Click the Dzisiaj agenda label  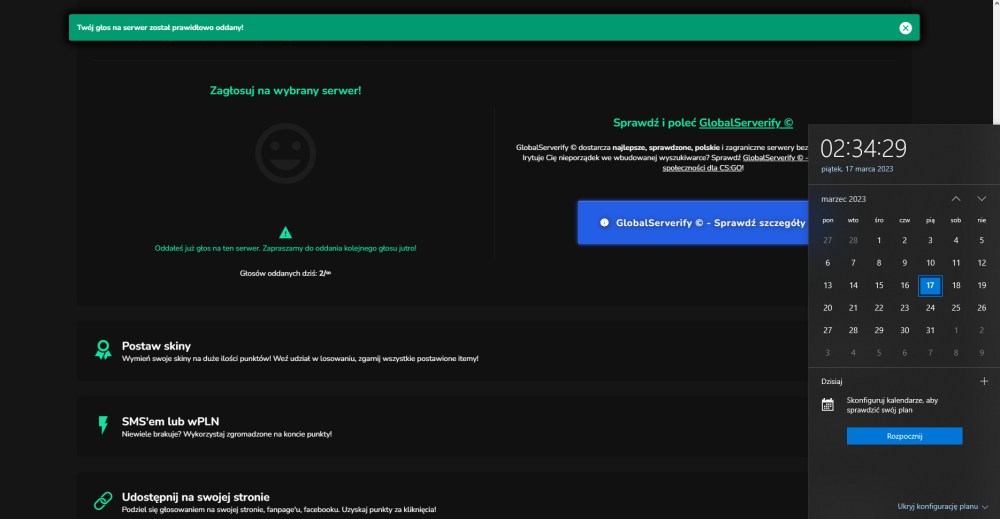point(831,381)
